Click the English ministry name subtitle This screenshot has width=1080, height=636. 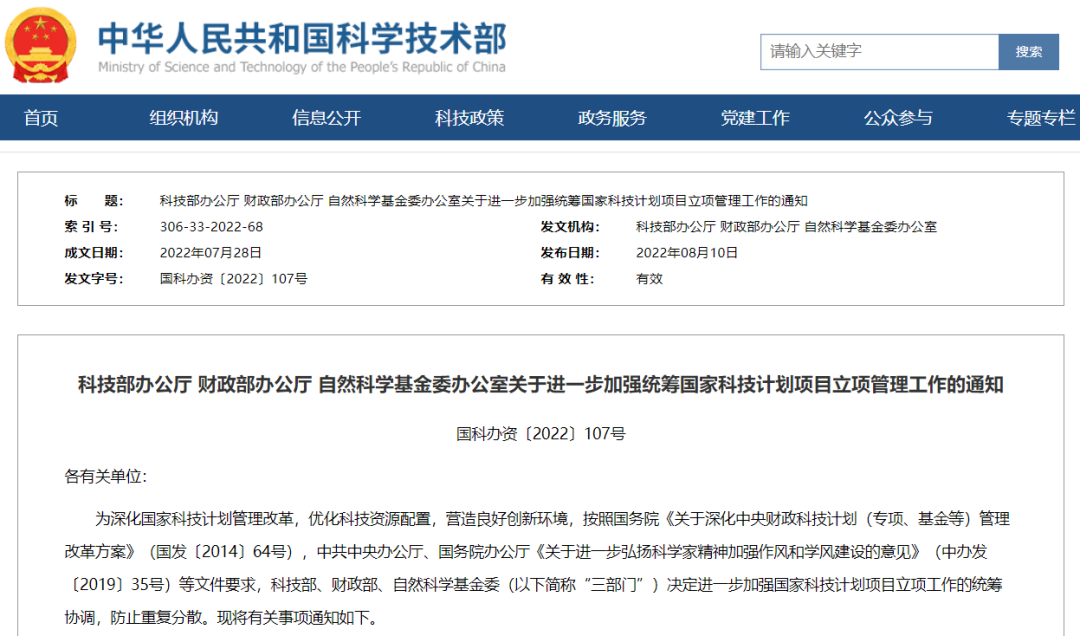pos(302,67)
